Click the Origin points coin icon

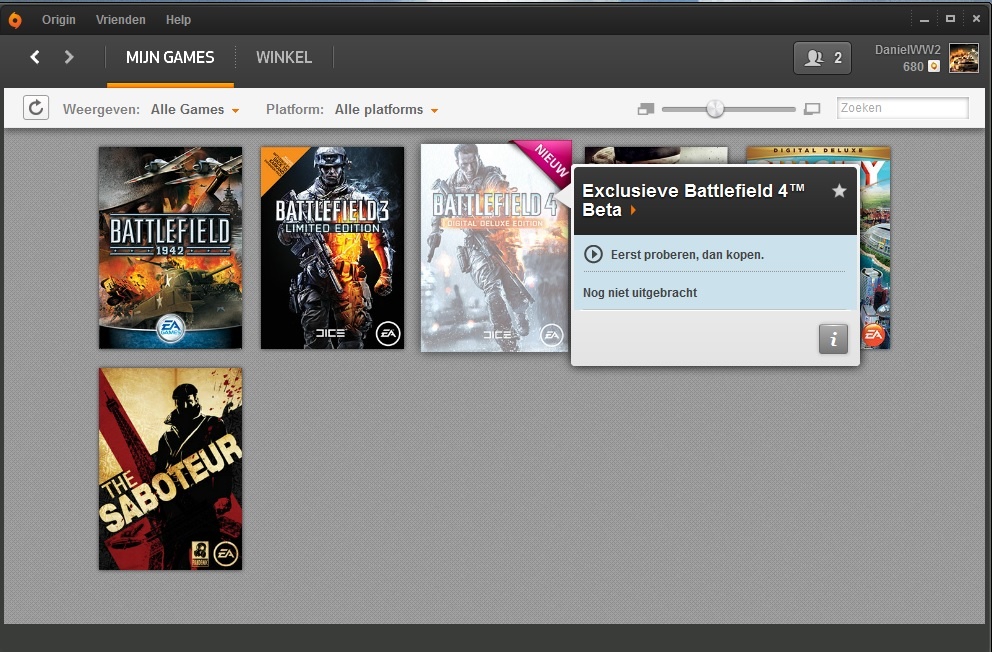[934, 66]
